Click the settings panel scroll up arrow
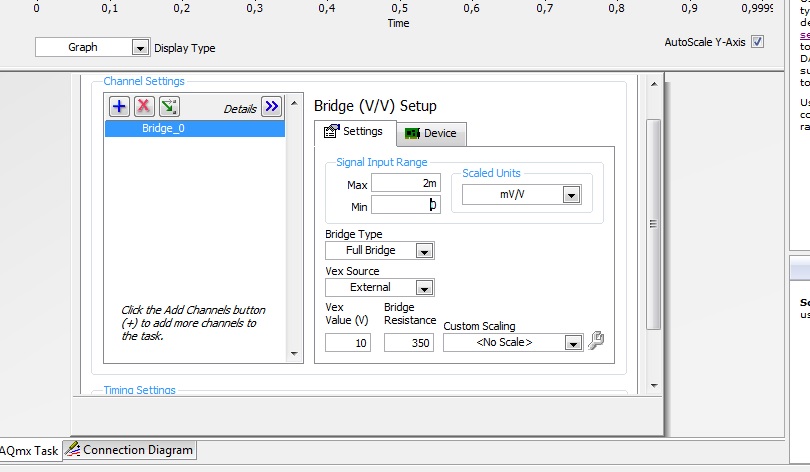 click(654, 84)
